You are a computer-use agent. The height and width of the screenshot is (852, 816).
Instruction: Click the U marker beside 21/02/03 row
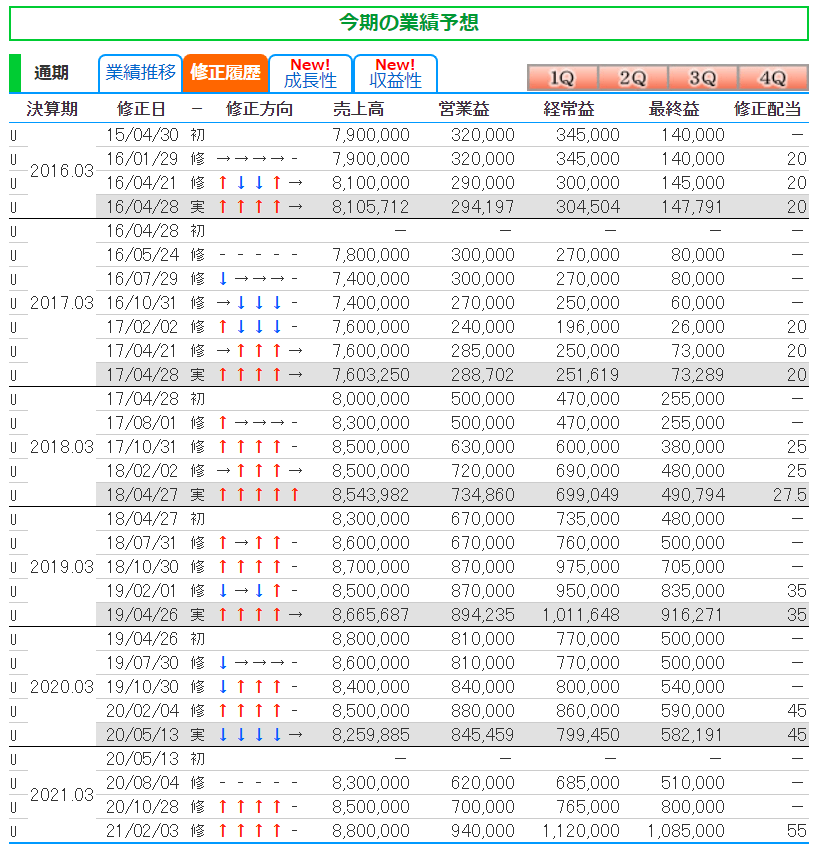14,831
